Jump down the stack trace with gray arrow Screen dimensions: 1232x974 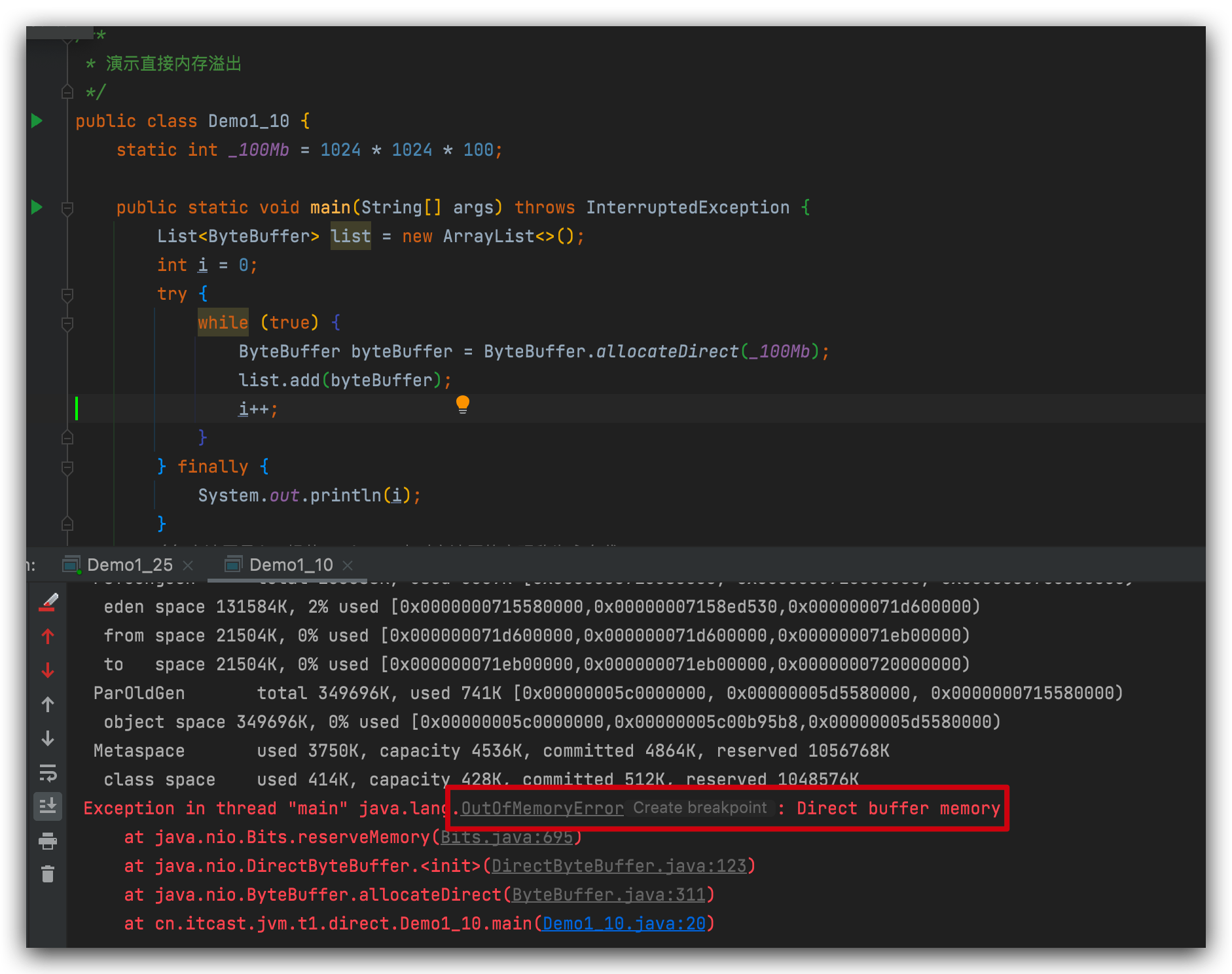(48, 738)
